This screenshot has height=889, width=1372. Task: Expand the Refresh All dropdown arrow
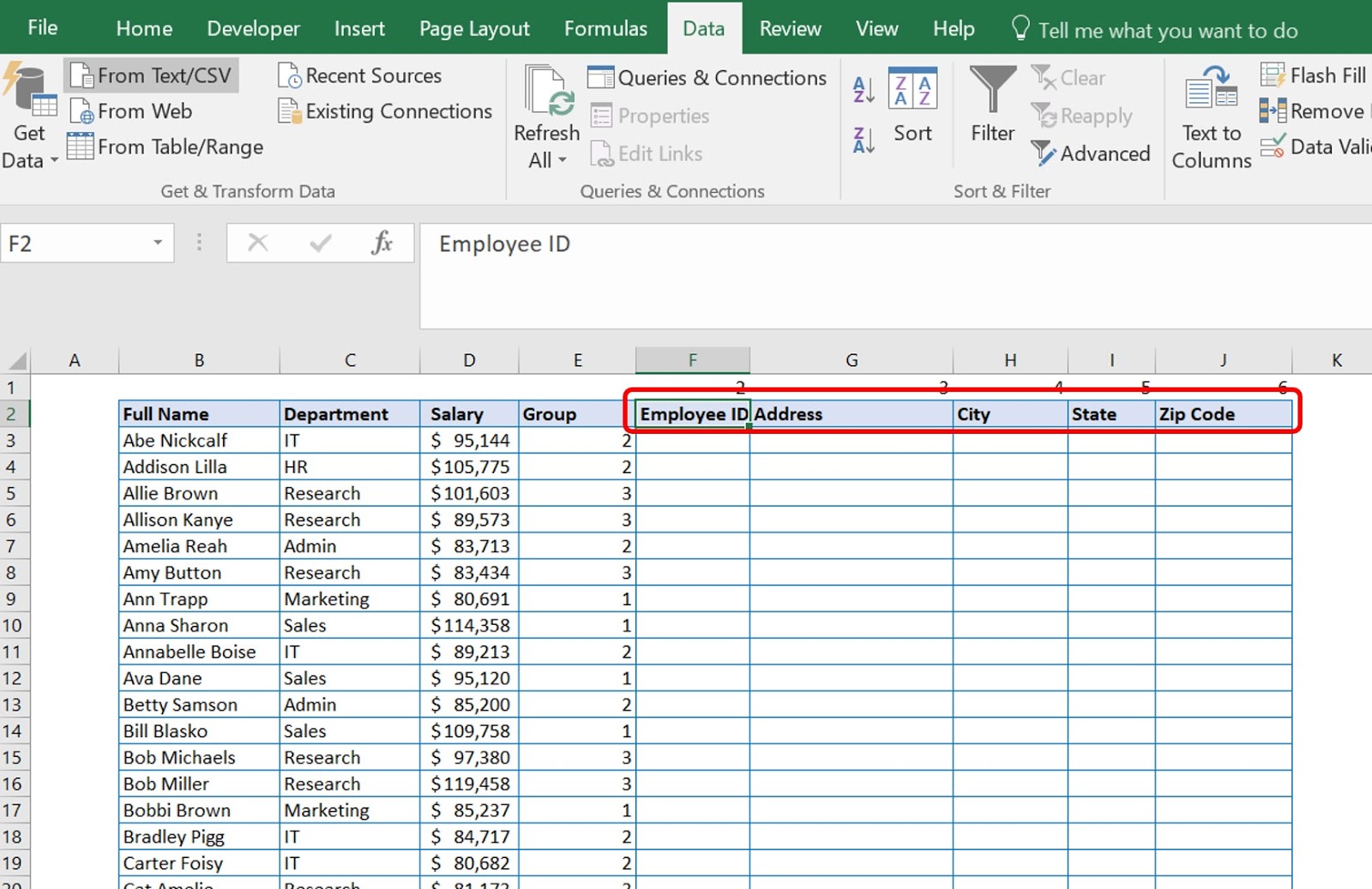coord(562,161)
